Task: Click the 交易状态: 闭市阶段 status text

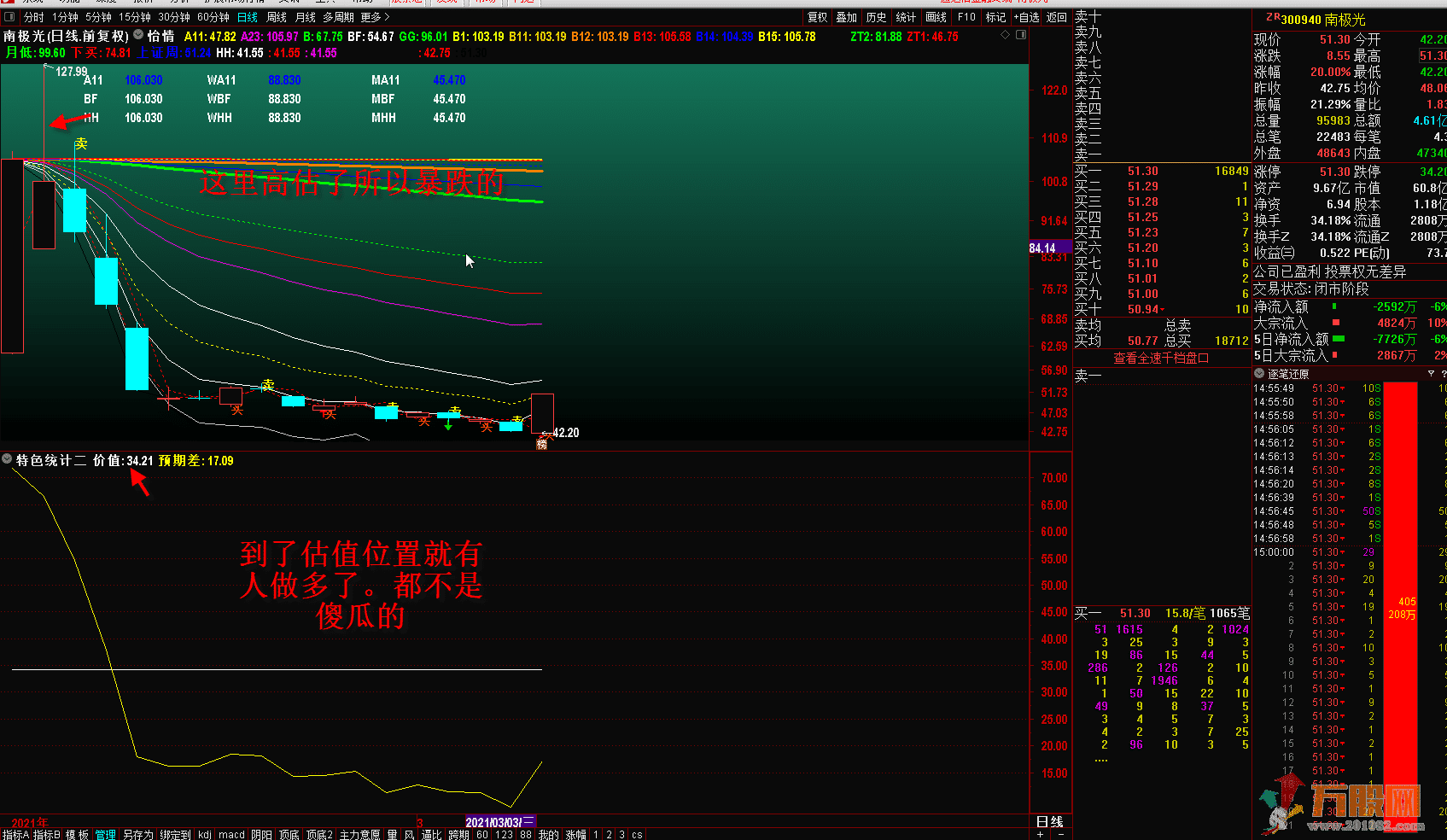Action: [x=1311, y=289]
